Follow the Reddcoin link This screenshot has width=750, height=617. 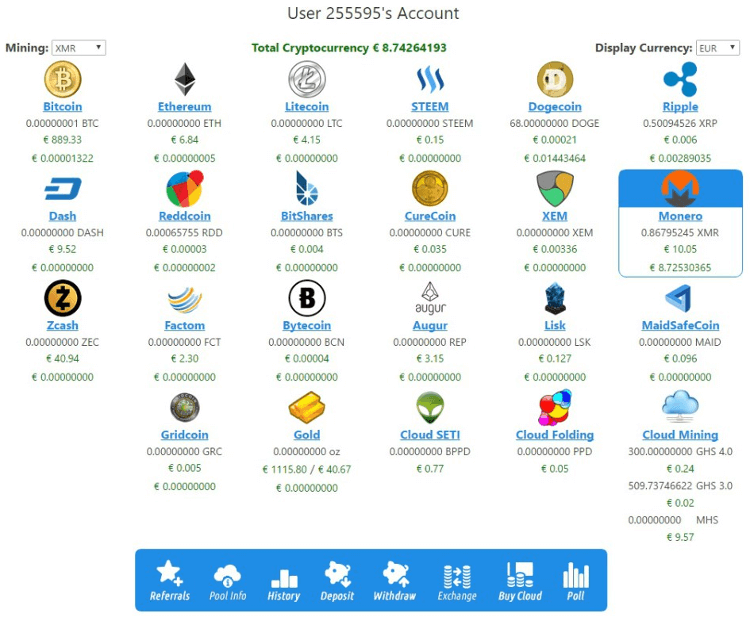coord(185,216)
